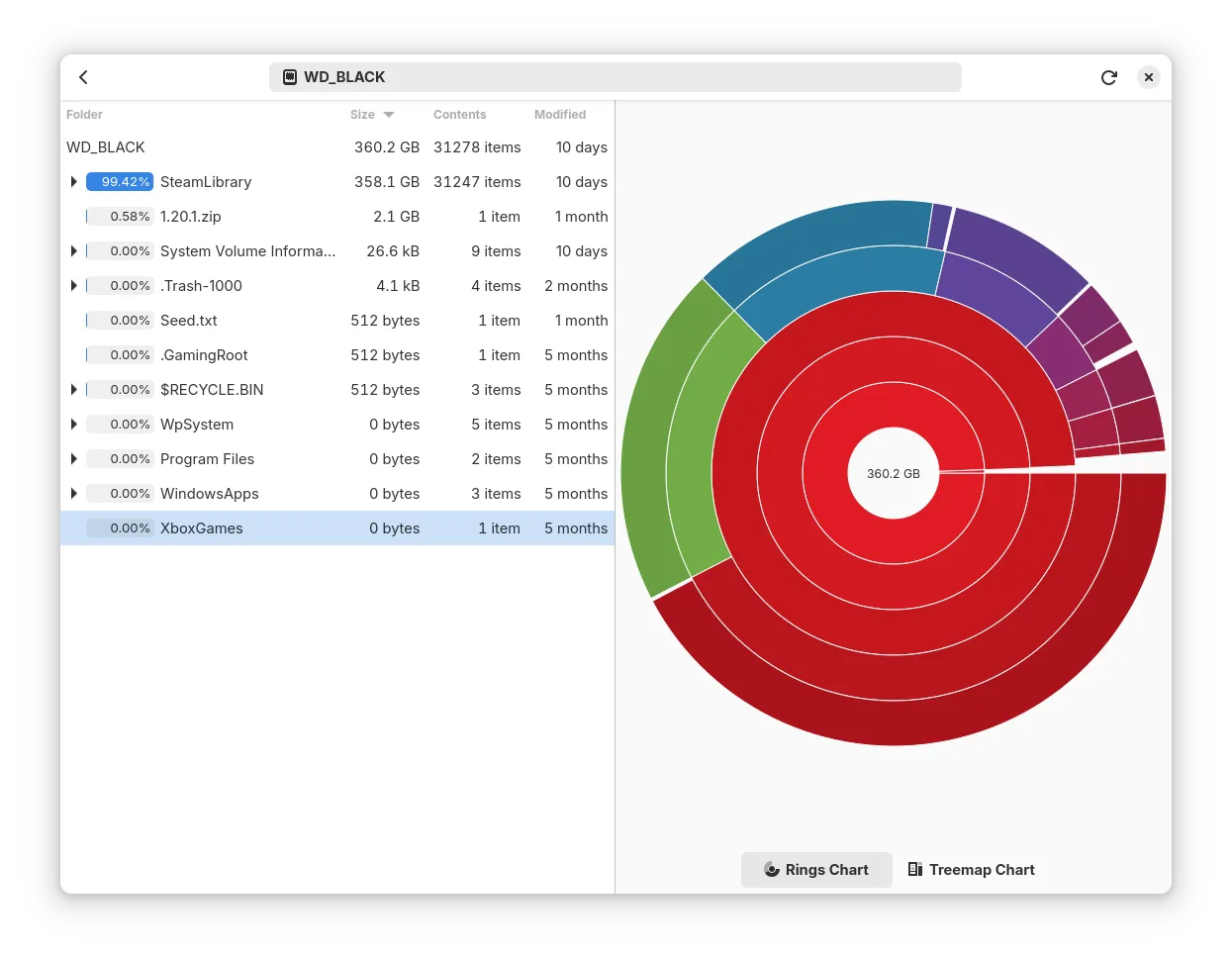1232x960 pixels.
Task: Sort by the Contents column header
Action: pos(459,115)
